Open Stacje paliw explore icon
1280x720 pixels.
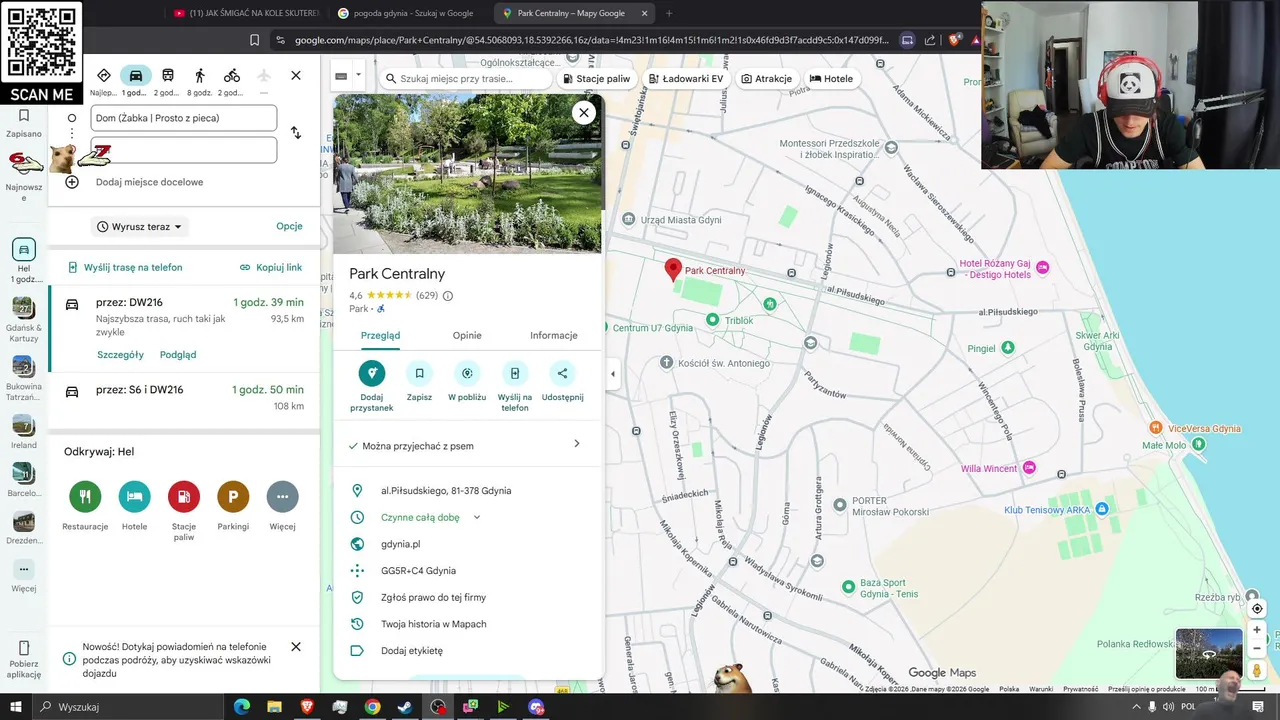pos(184,496)
